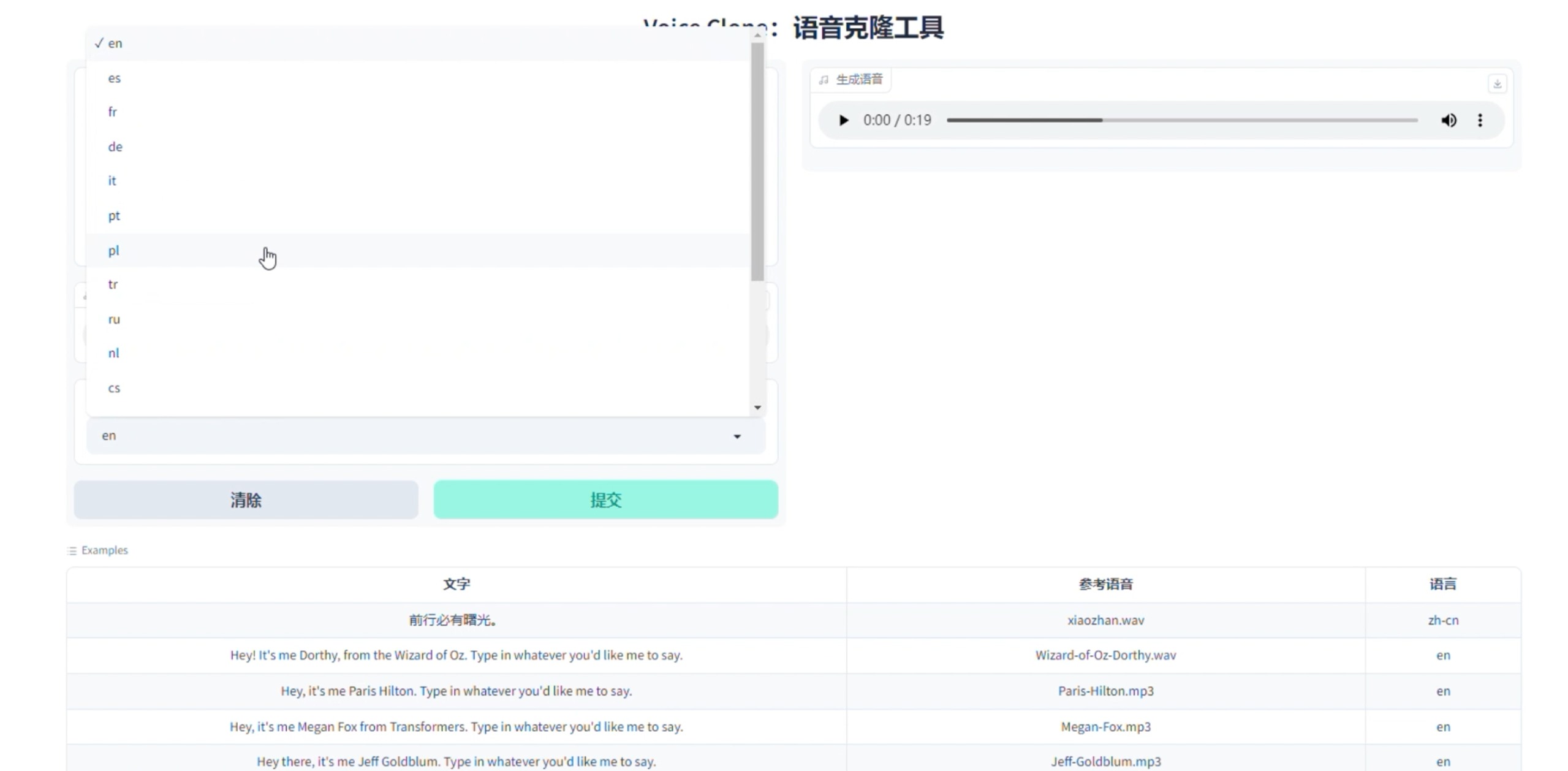The height and width of the screenshot is (771, 1568).
Task: Load the xiaozhan.wav example row
Action: pyautogui.click(x=1105, y=620)
